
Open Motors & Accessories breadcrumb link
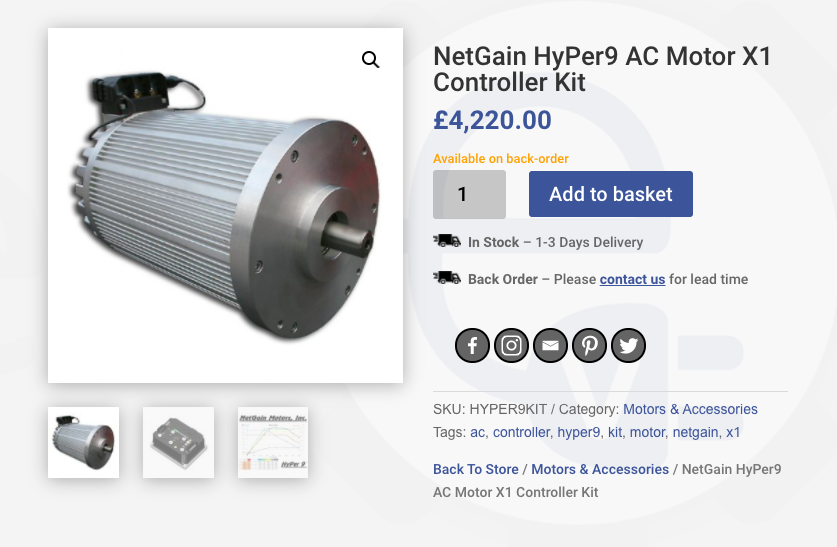coord(600,469)
